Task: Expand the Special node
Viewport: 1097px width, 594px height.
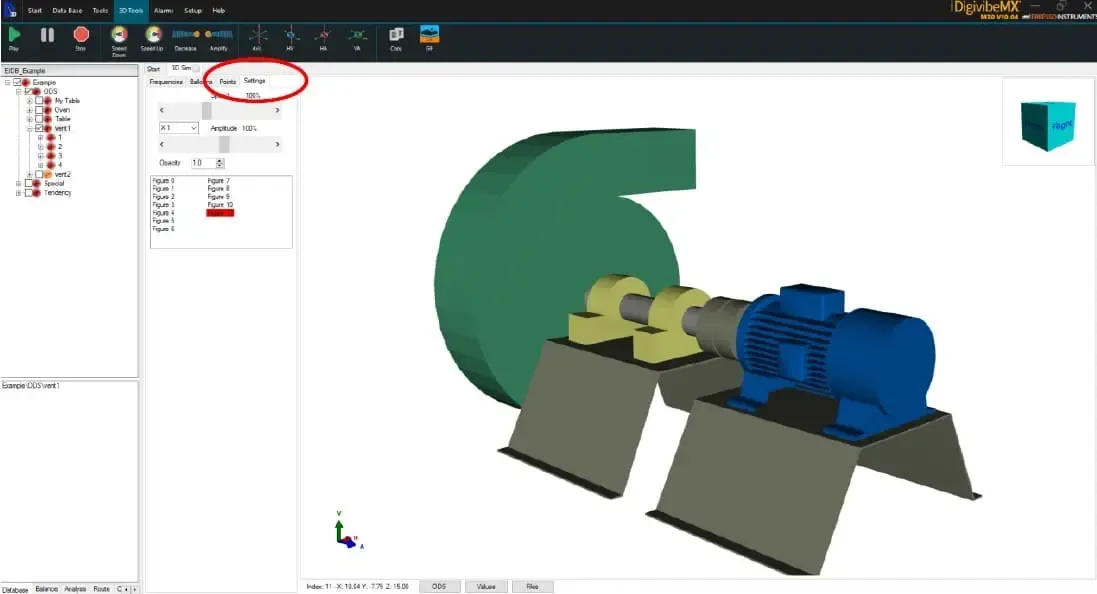Action: [19, 183]
